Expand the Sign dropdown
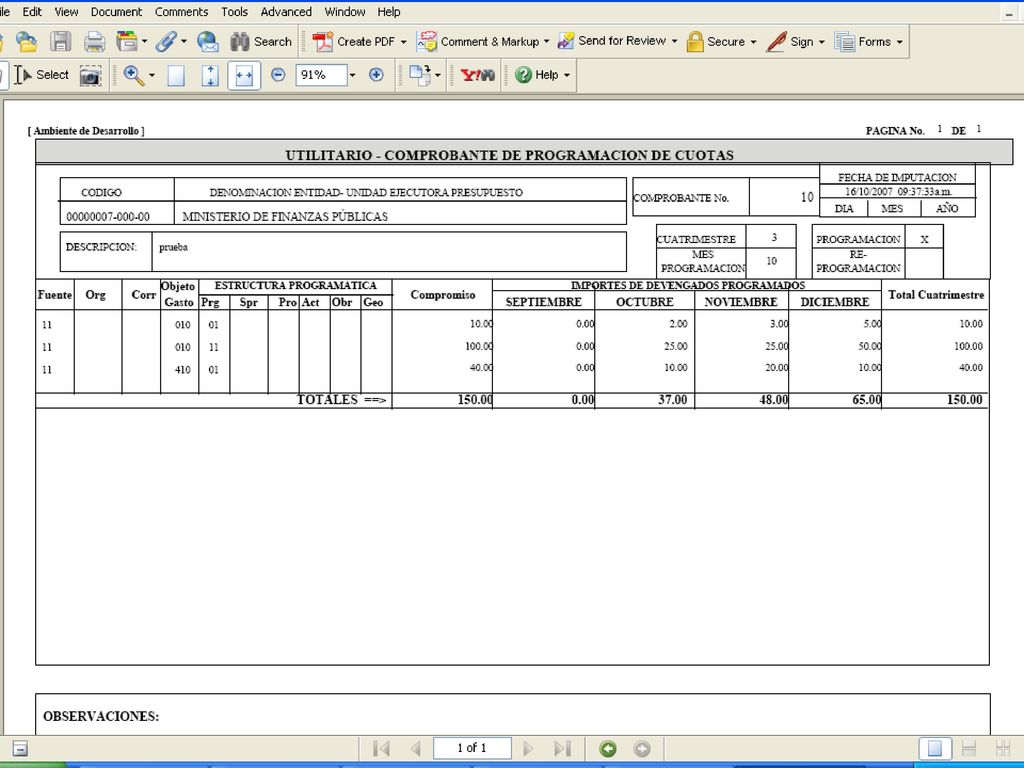This screenshot has width=1024, height=768. pos(822,42)
